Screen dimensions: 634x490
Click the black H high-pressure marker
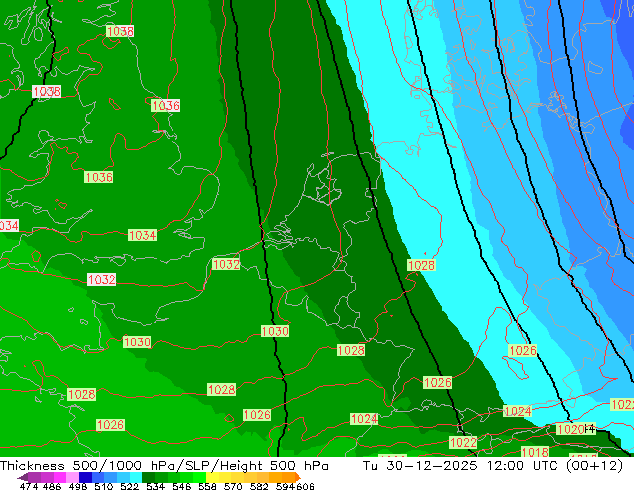tap(590, 429)
